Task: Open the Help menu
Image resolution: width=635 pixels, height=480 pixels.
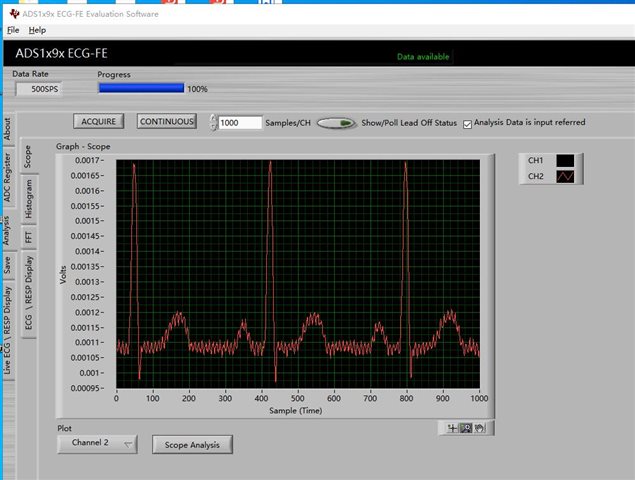Action: (x=37, y=30)
